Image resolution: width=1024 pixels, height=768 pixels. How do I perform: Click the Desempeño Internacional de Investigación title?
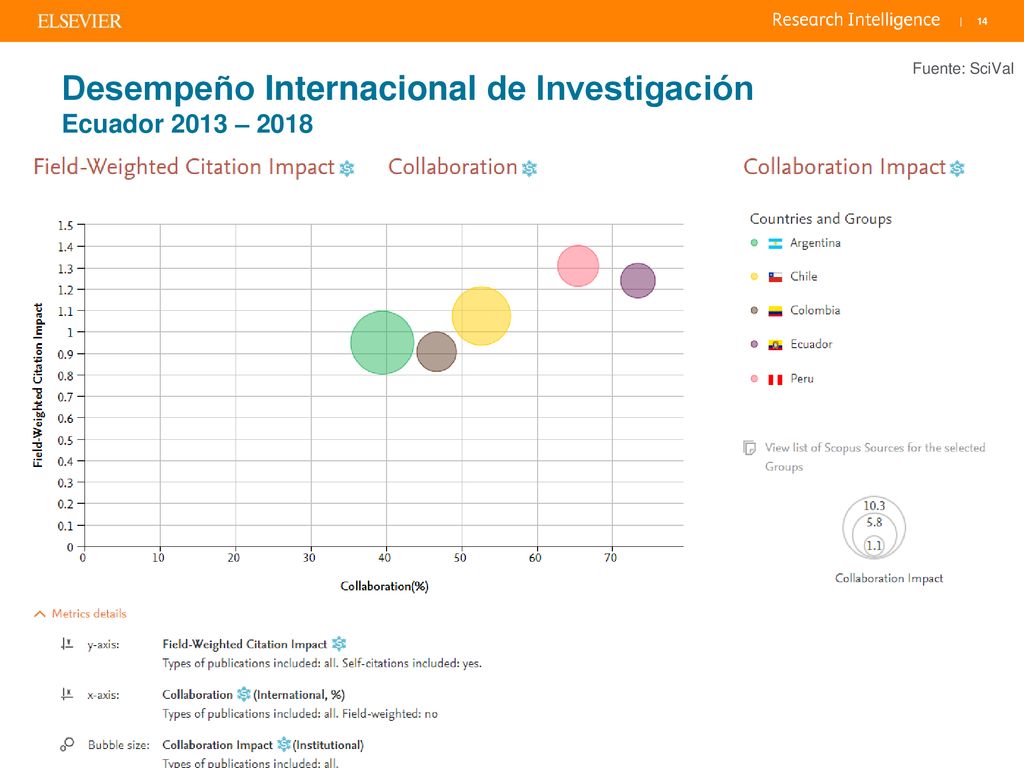[x=408, y=89]
